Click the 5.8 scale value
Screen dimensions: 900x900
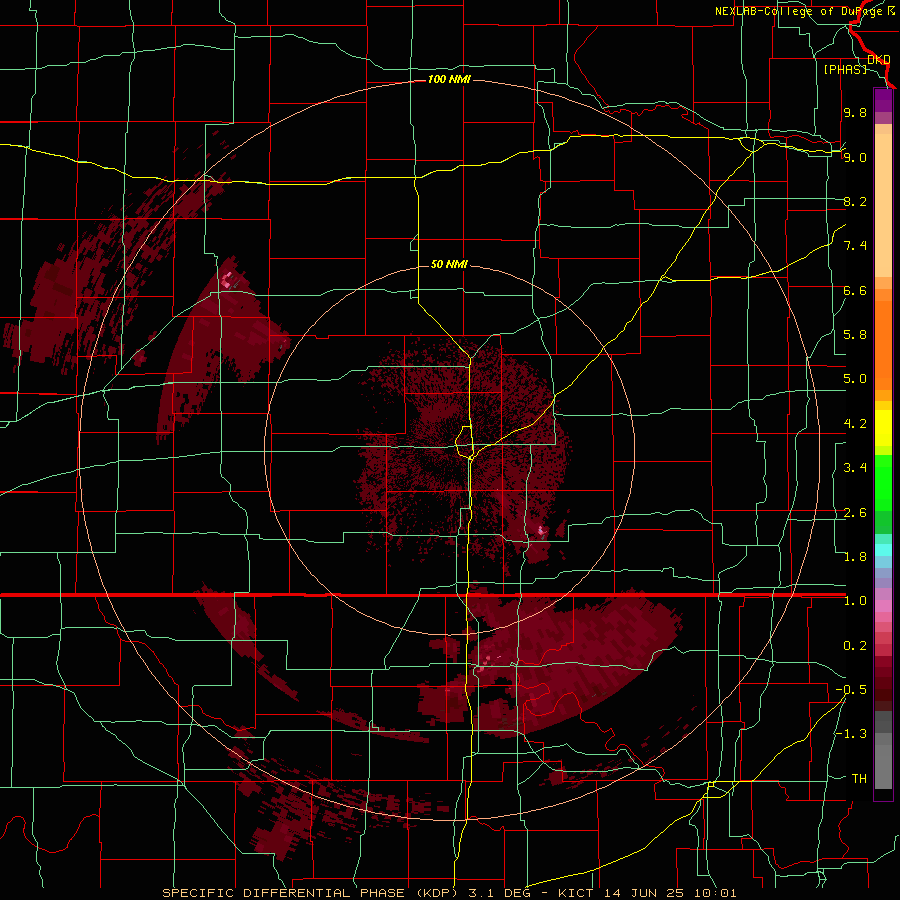click(x=855, y=335)
